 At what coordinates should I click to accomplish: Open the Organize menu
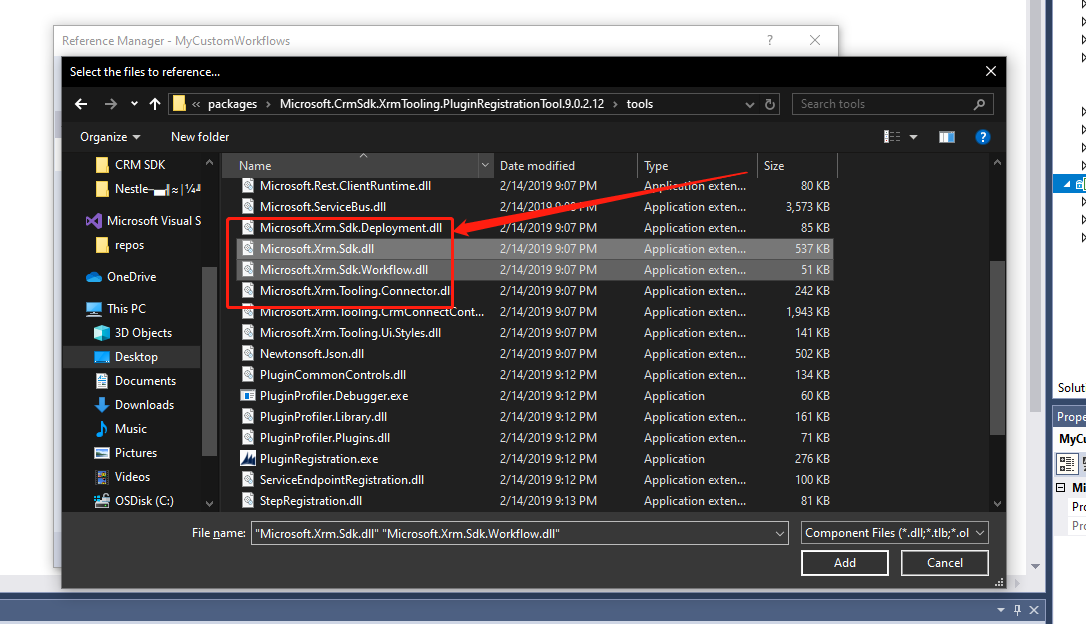(x=110, y=137)
